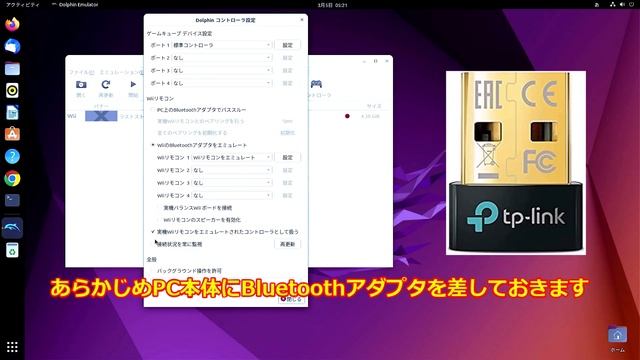Toggle Wiiリモコンのスピーカーを有効化 checkbox
The width and height of the screenshot is (640, 360).
(x=199, y=220)
